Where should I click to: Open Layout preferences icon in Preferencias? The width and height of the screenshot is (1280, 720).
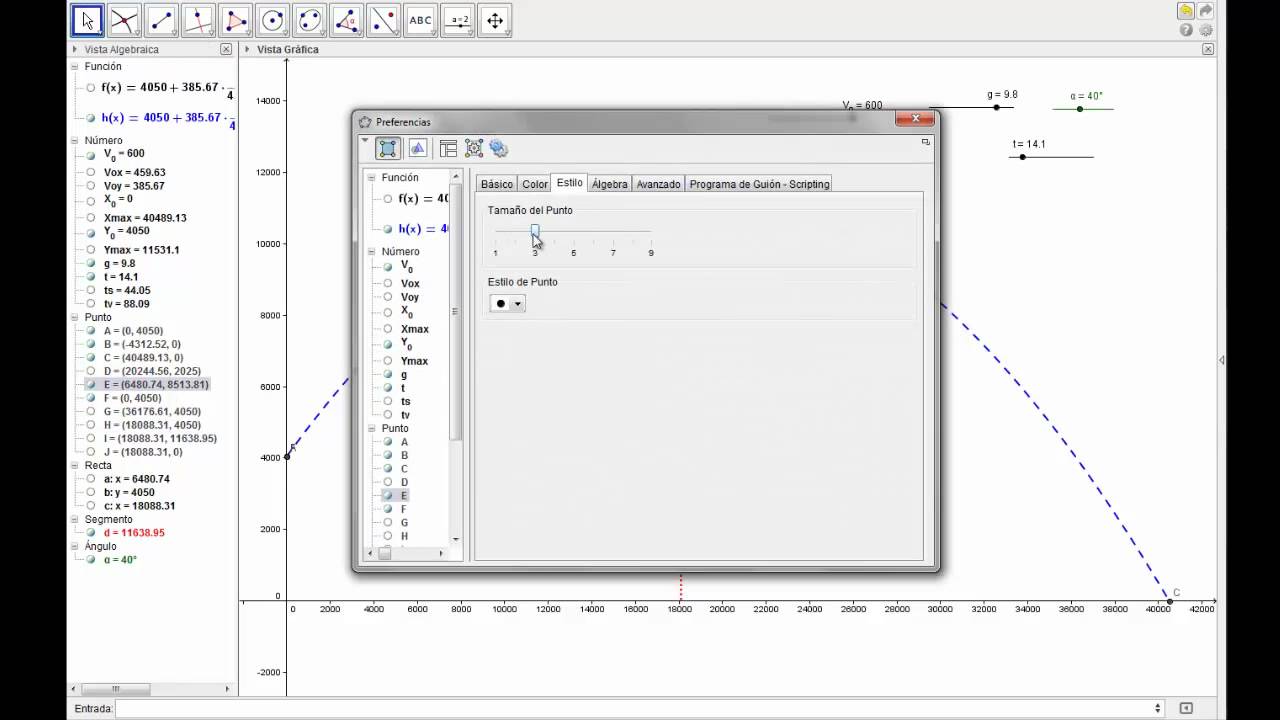coord(448,148)
